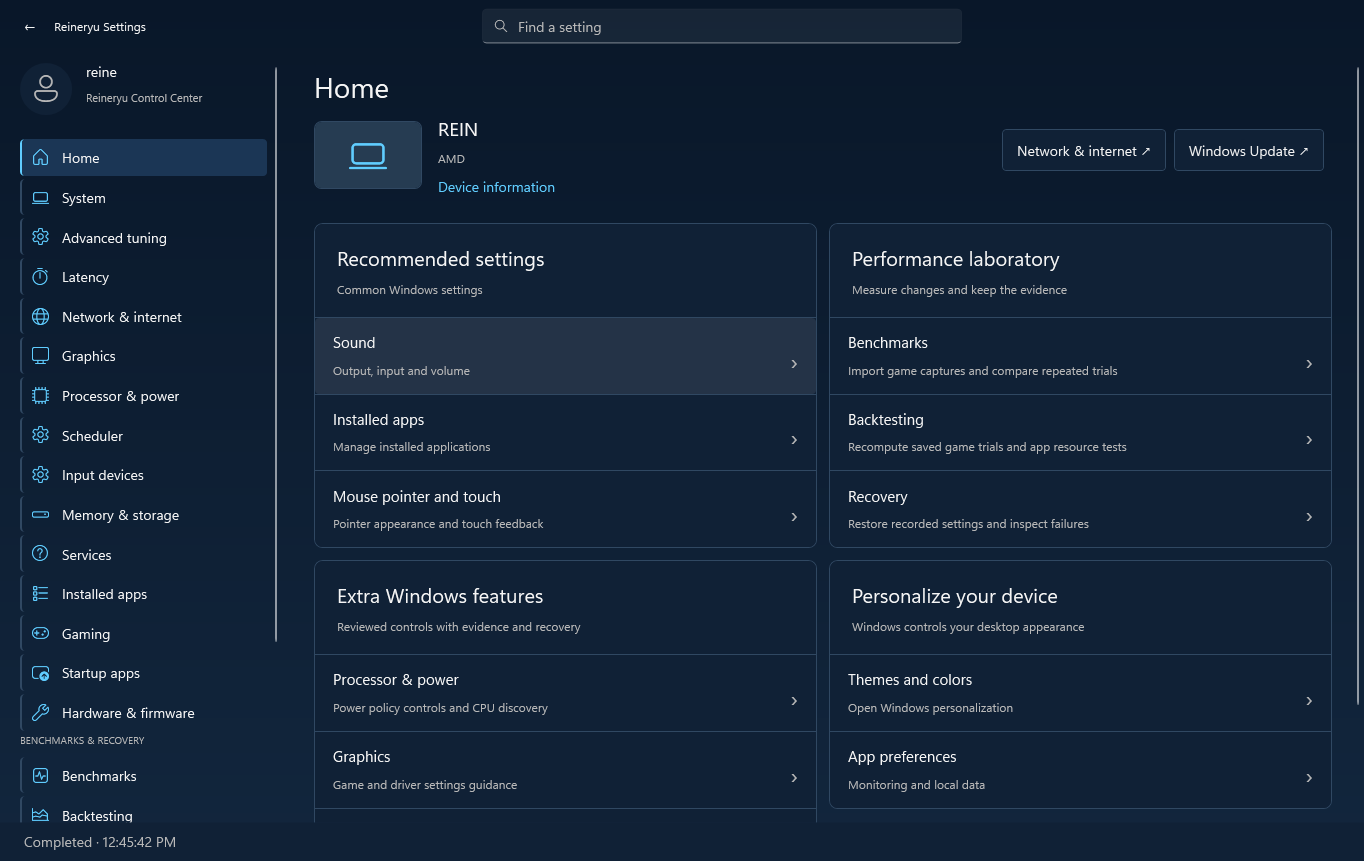This screenshot has width=1364, height=861.
Task: Open Processor & power under Extra Windows features
Action: click(x=565, y=693)
